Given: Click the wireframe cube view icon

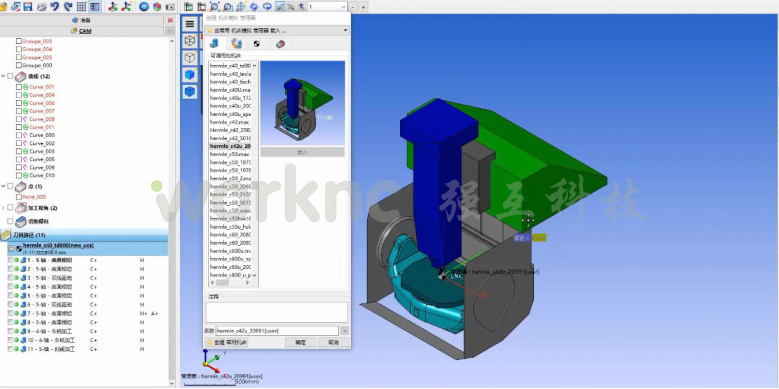Looking at the screenshot, I should [x=190, y=41].
